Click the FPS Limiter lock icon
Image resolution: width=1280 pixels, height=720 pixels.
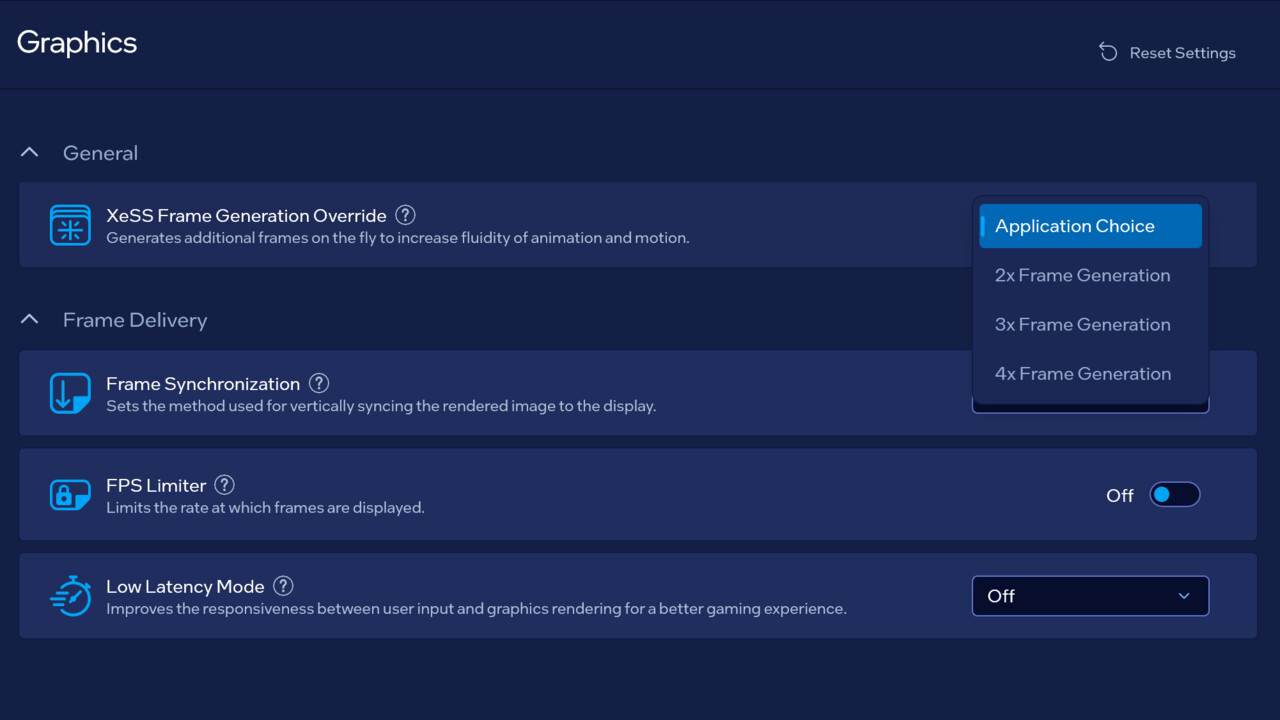pos(70,495)
